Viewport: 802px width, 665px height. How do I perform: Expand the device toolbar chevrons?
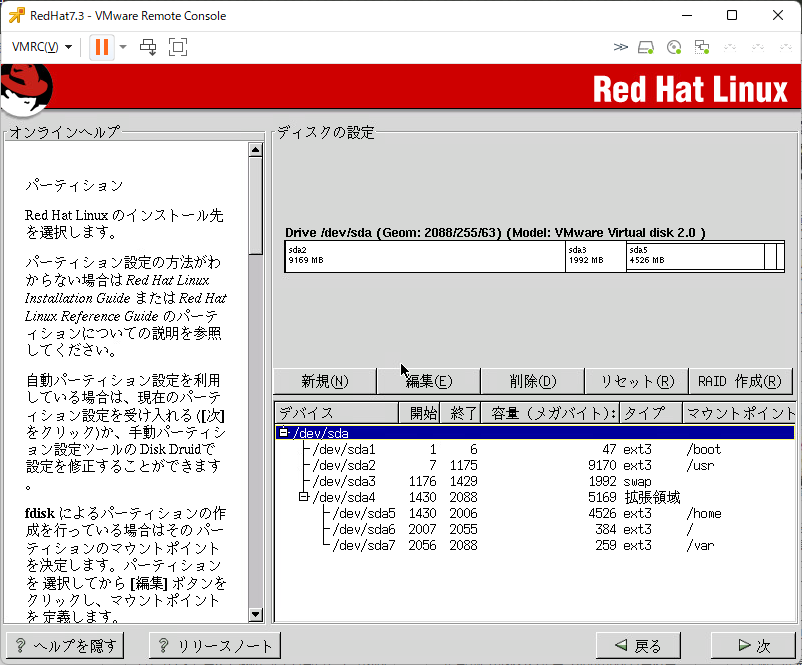click(x=620, y=47)
